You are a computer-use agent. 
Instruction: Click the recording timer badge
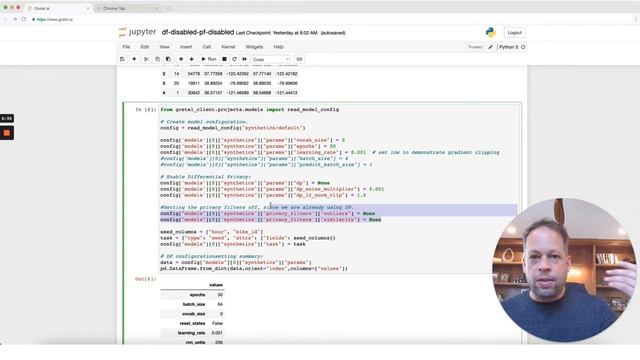(7, 118)
